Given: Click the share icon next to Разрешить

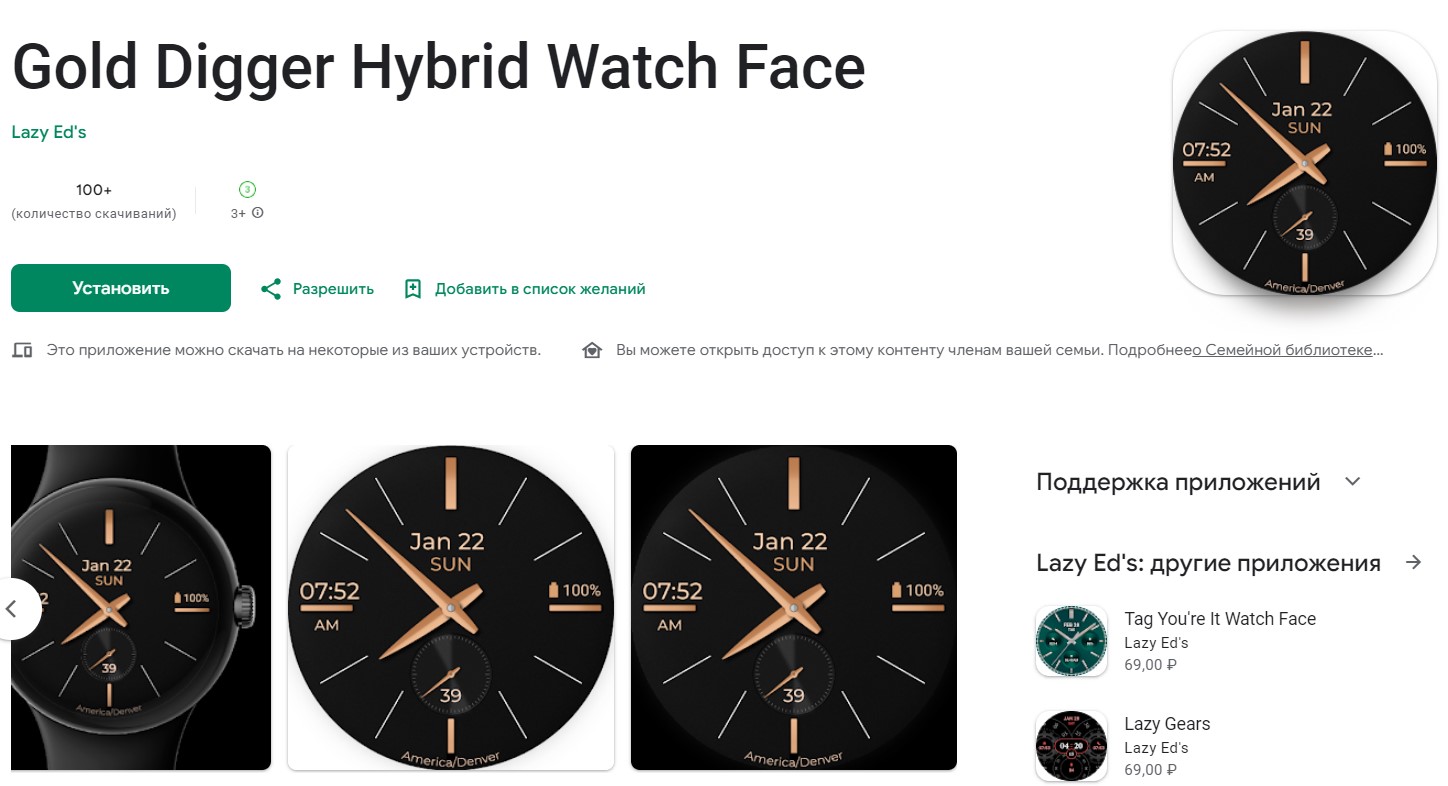Looking at the screenshot, I should click(x=270, y=289).
